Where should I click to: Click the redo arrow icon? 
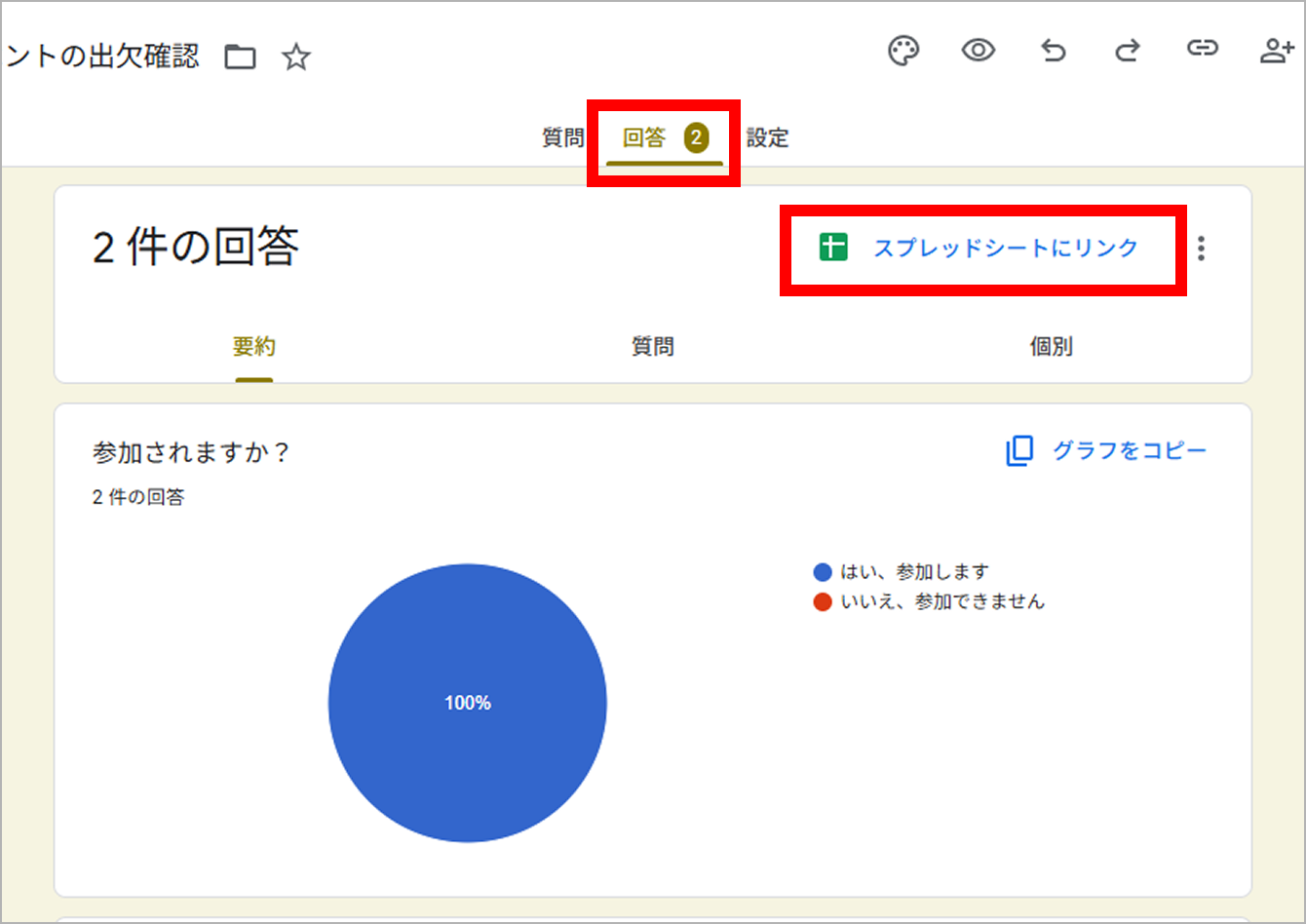(x=1128, y=51)
